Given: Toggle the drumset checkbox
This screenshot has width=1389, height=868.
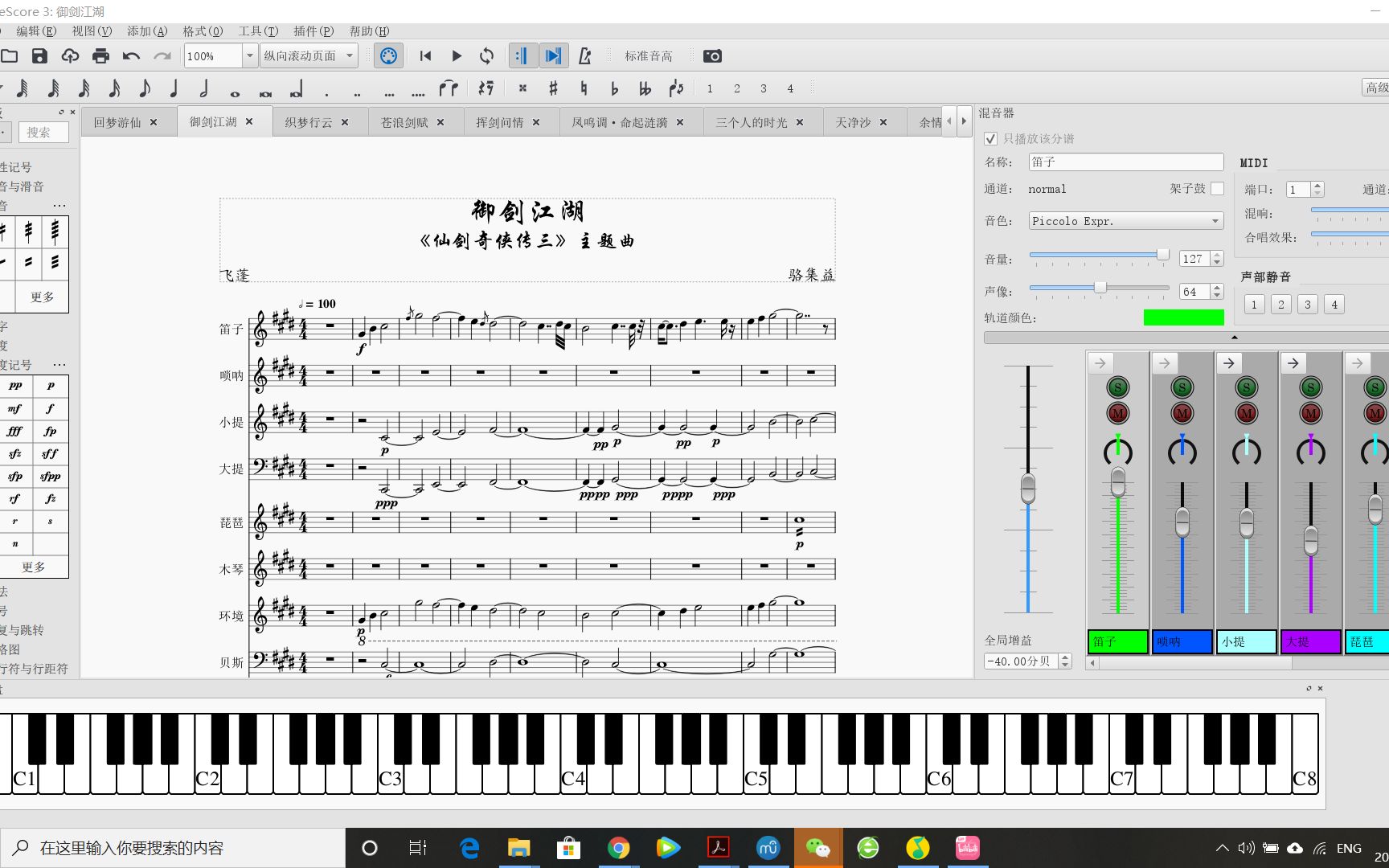Looking at the screenshot, I should click(1218, 188).
